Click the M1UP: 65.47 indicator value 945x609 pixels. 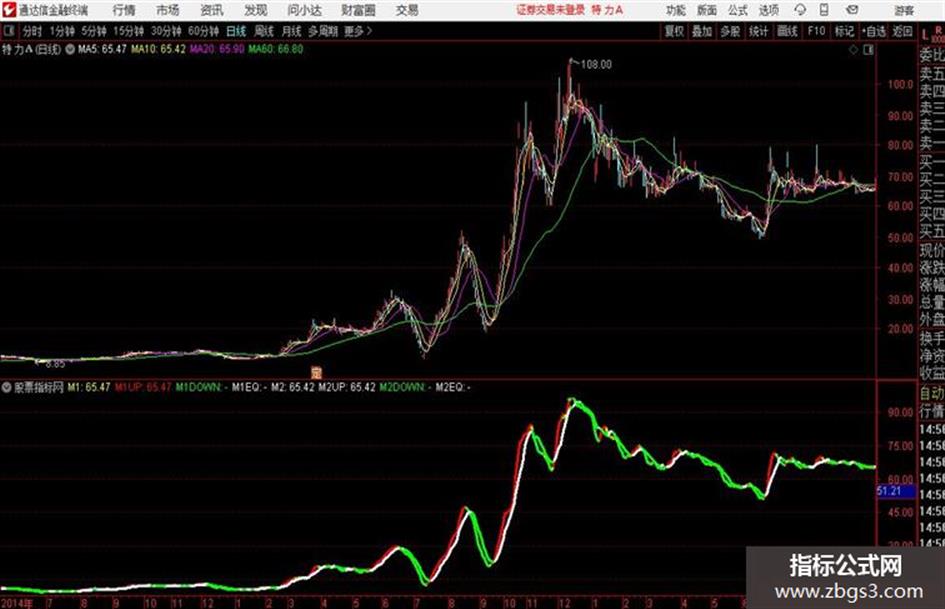coord(143,387)
